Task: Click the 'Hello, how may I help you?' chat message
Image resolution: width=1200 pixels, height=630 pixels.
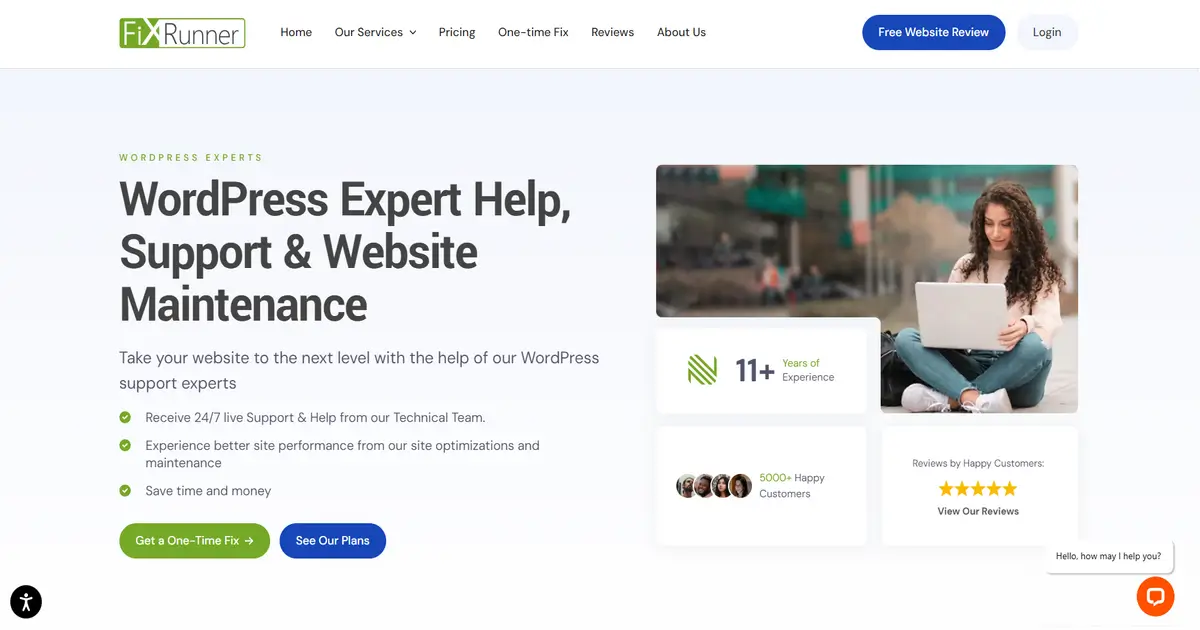Action: (x=1109, y=556)
